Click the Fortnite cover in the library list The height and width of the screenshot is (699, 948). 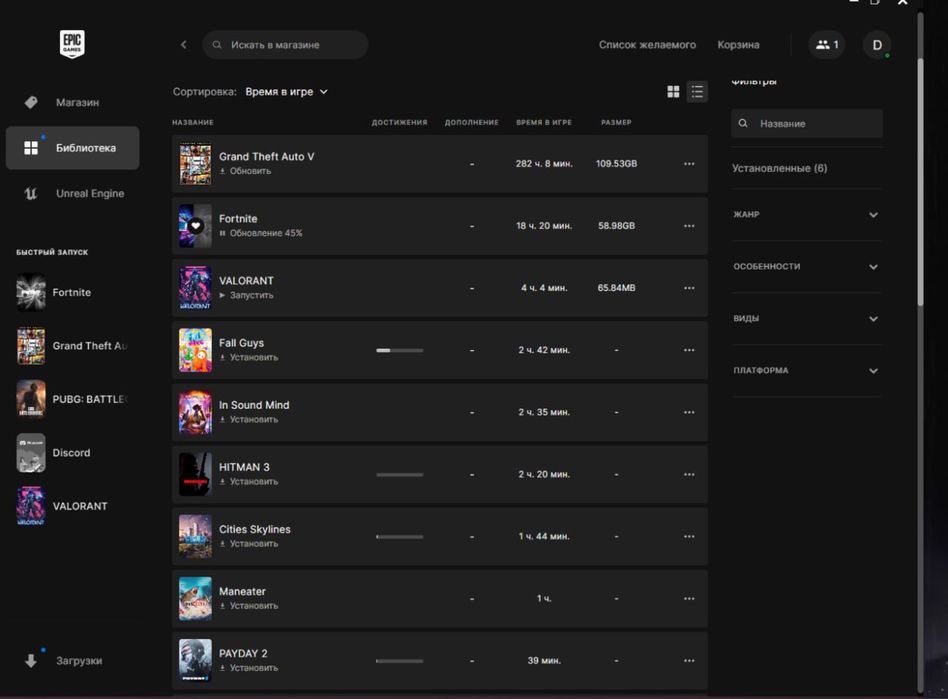[x=195, y=226]
